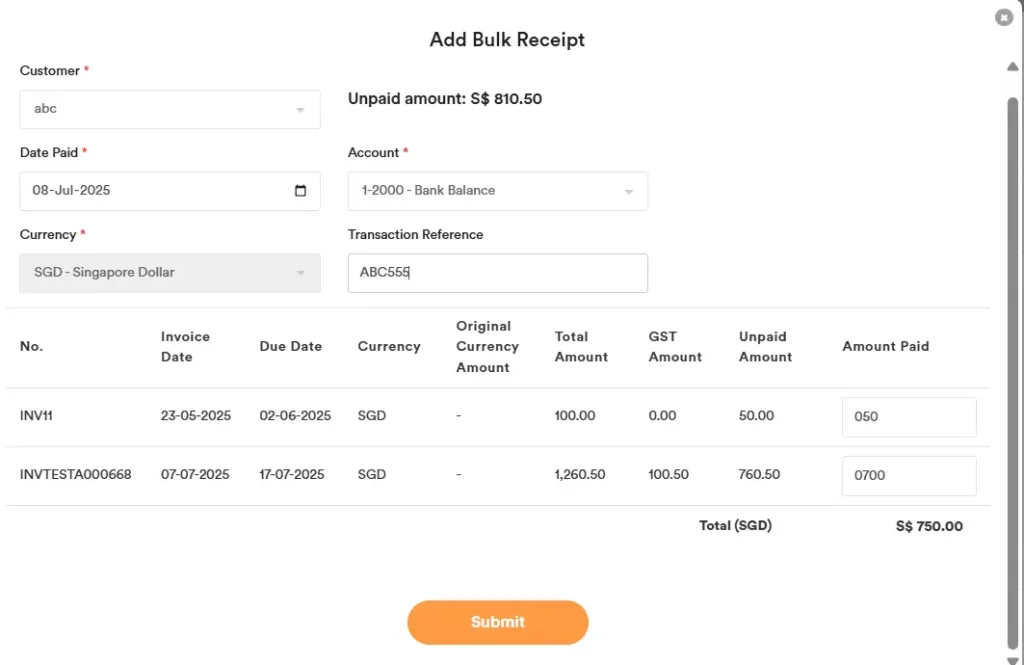Click the Amount Paid field for INV11
This screenshot has height=665, width=1024.
[909, 417]
